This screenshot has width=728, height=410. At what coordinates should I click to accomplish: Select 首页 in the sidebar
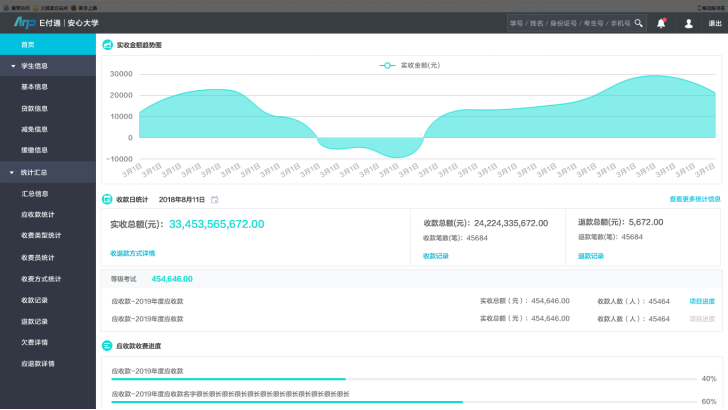point(28,45)
